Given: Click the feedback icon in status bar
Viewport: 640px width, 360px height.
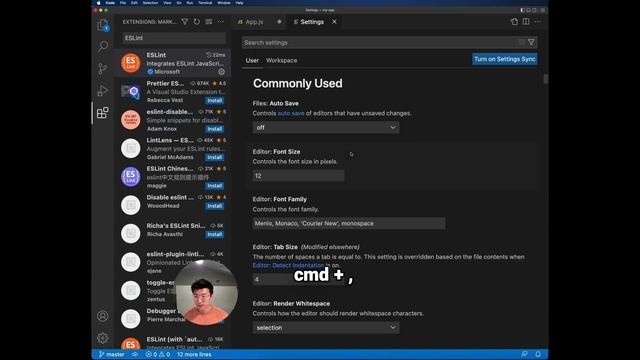Looking at the screenshot, I should [x=524, y=354].
